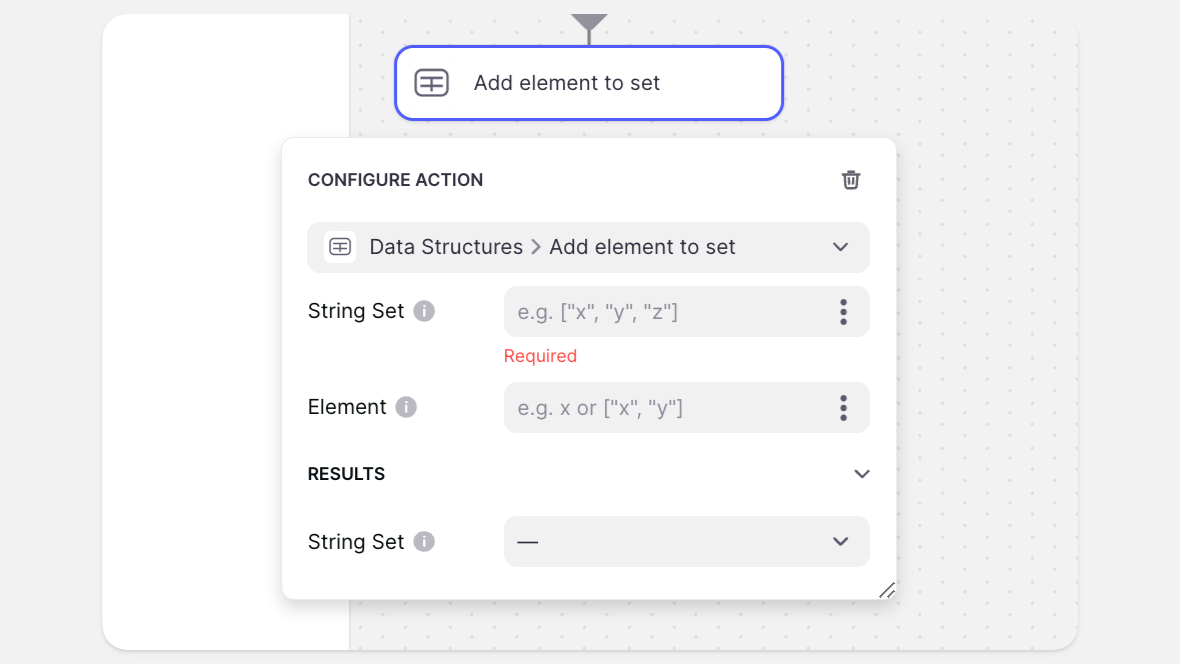Click the Data Structures icon in the action selector
The height and width of the screenshot is (664, 1180).
click(340, 247)
